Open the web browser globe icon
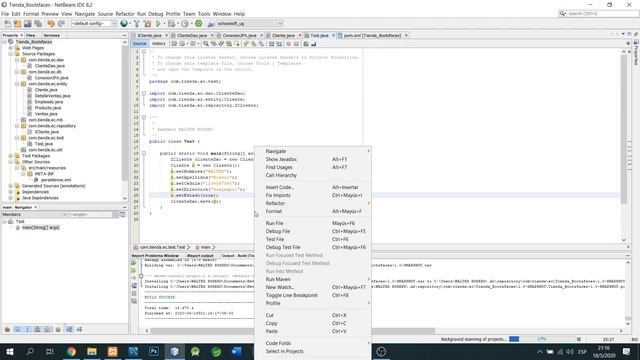This screenshot has width=640, height=360. pyautogui.click(x=124, y=24)
